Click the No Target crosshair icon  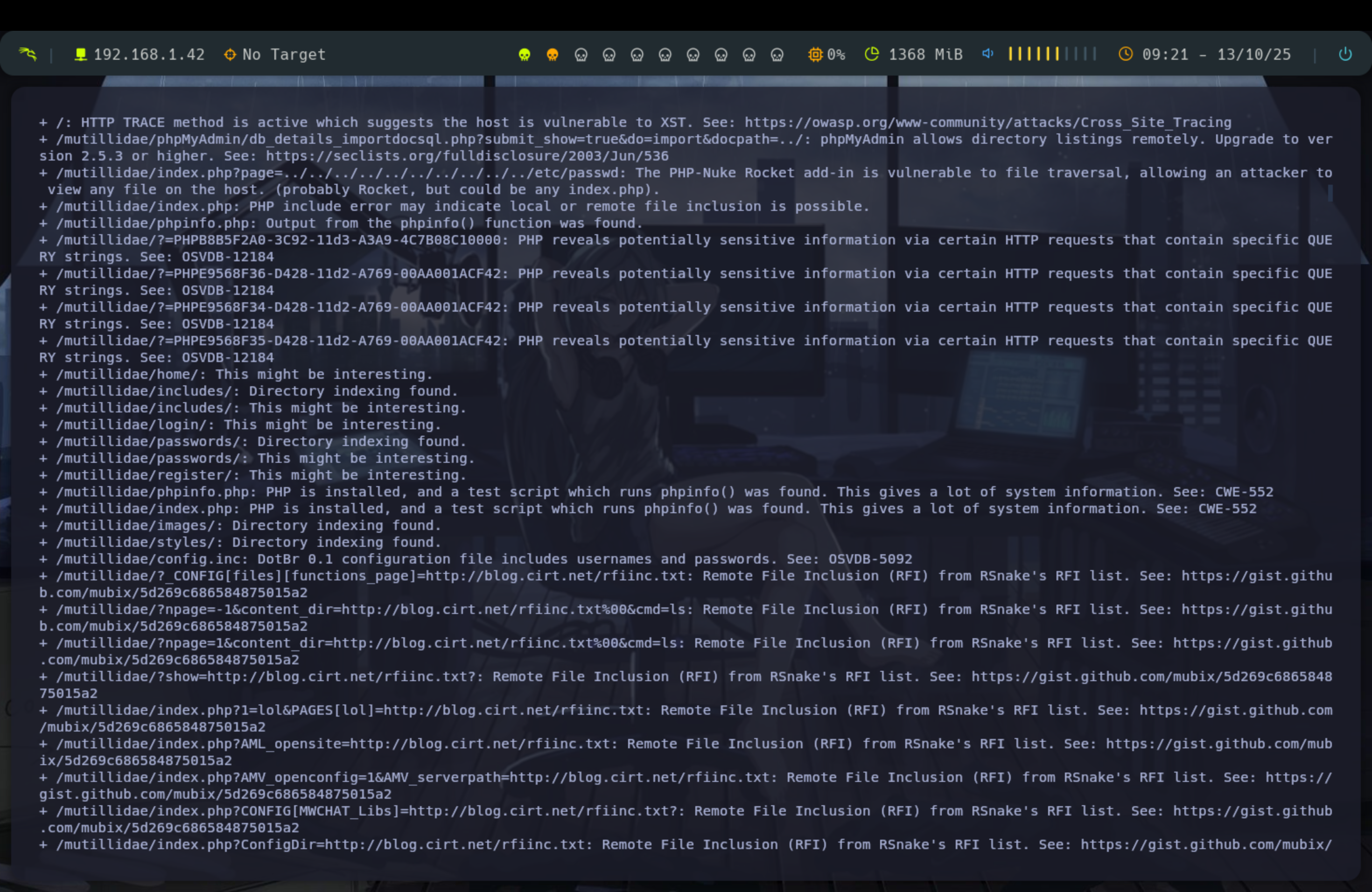point(230,55)
